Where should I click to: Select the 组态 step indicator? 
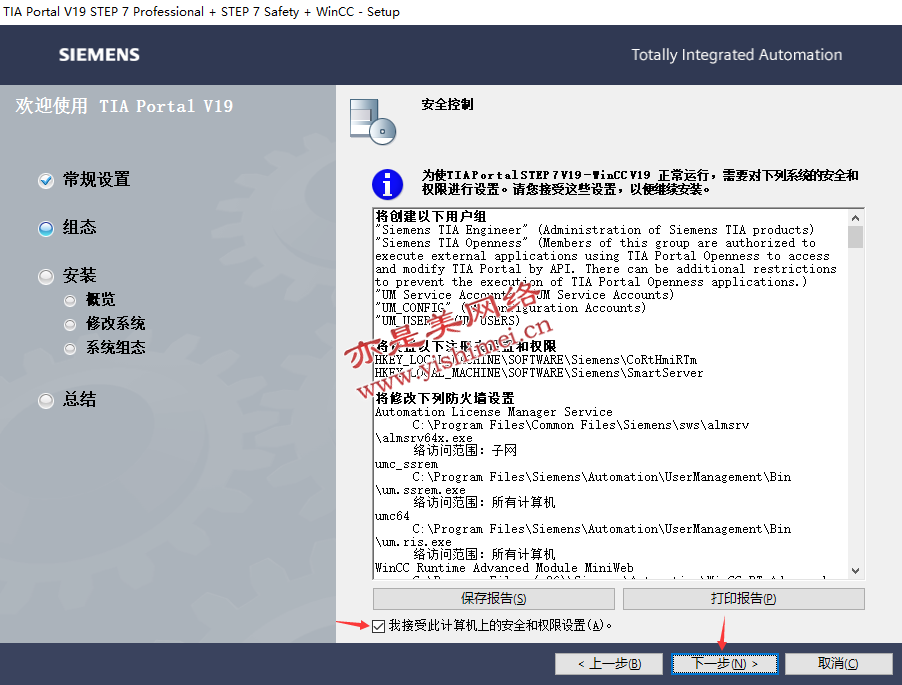46,228
